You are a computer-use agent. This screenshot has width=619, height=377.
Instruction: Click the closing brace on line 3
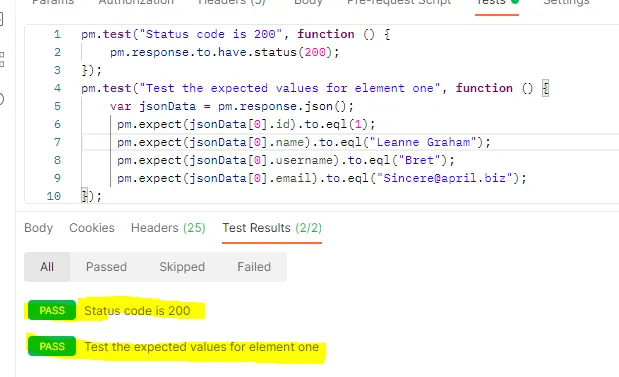(x=84, y=70)
